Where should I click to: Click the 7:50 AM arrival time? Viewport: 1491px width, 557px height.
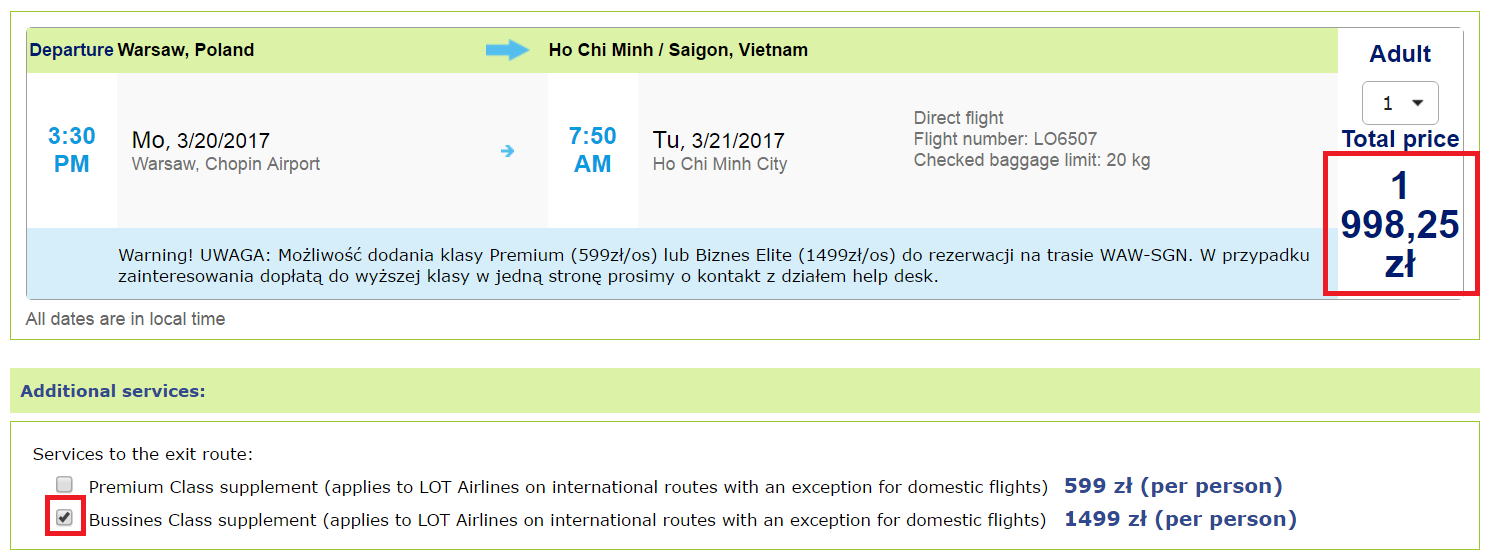593,150
